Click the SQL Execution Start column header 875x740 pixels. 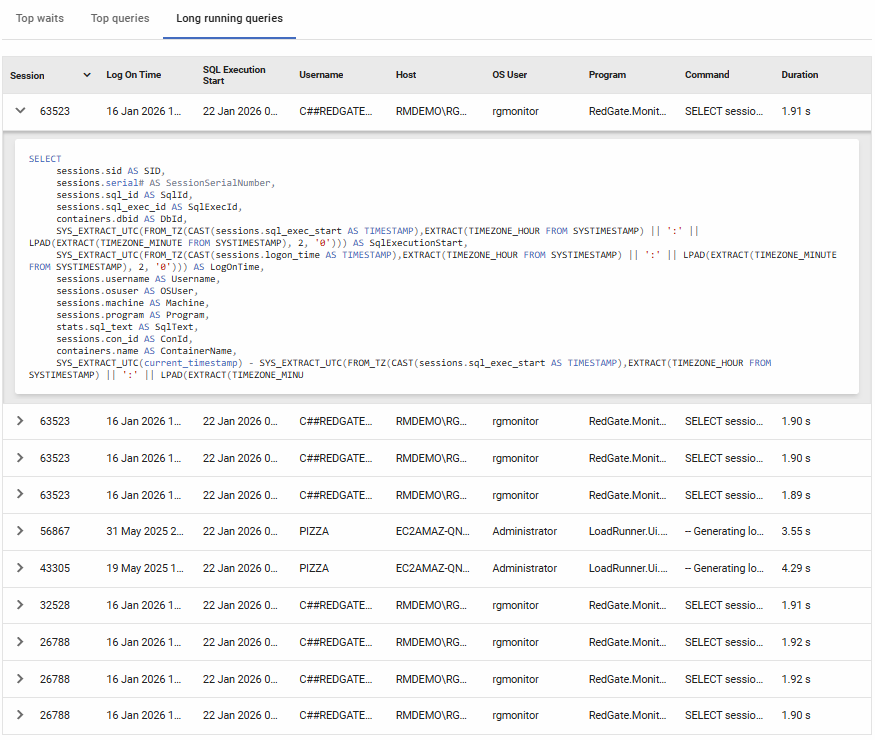tap(234, 75)
